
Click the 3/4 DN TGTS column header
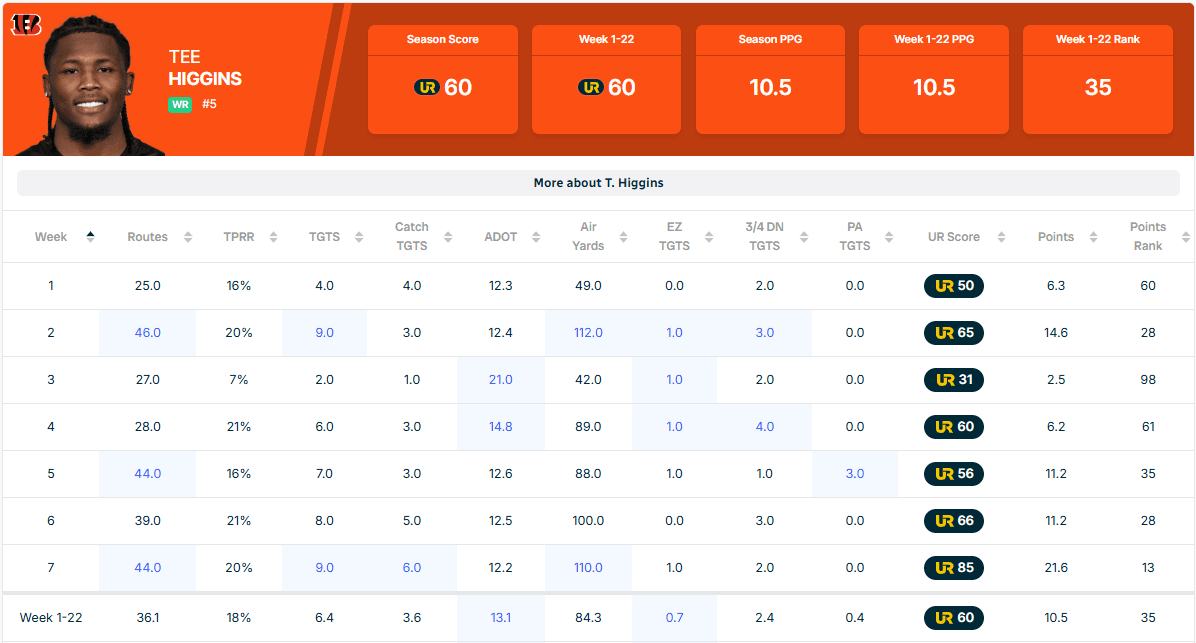tap(764, 237)
